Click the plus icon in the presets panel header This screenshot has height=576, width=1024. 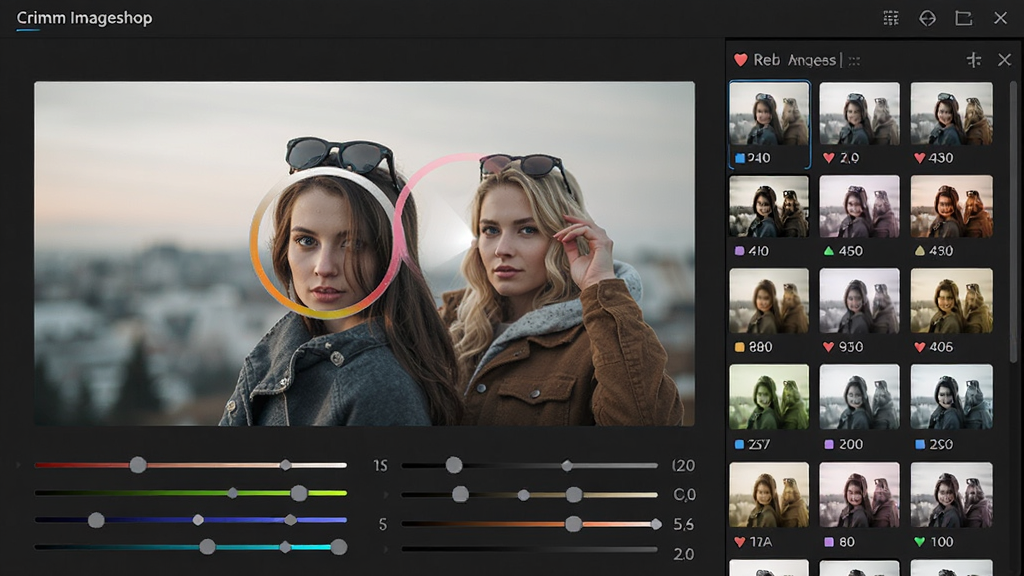974,60
